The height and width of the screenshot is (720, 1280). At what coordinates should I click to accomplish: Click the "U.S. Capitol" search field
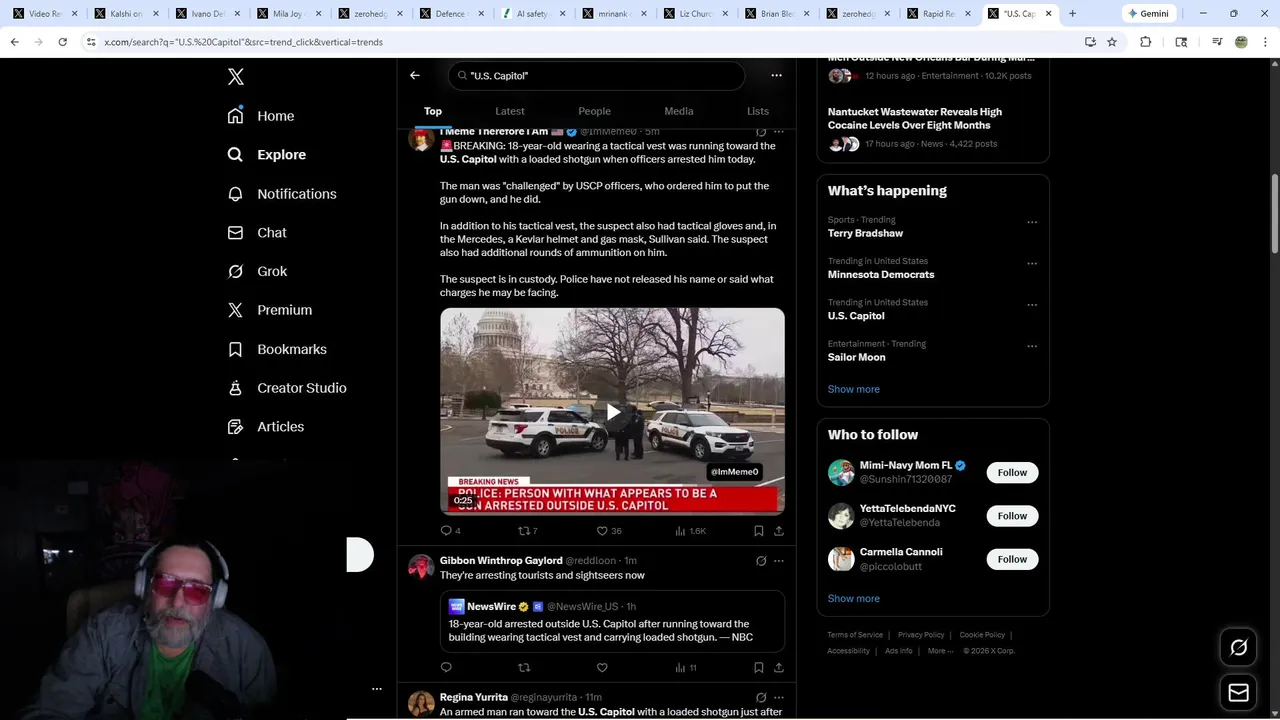tap(597, 76)
